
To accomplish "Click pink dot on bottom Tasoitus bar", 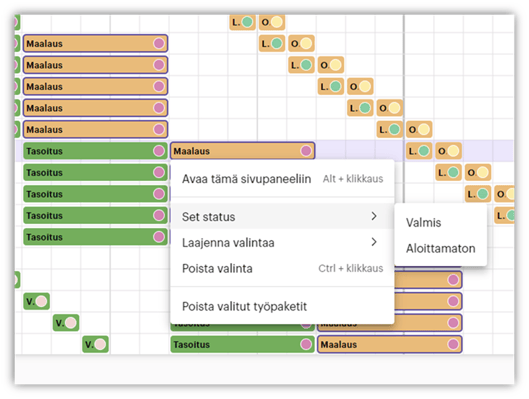I will [306, 344].
